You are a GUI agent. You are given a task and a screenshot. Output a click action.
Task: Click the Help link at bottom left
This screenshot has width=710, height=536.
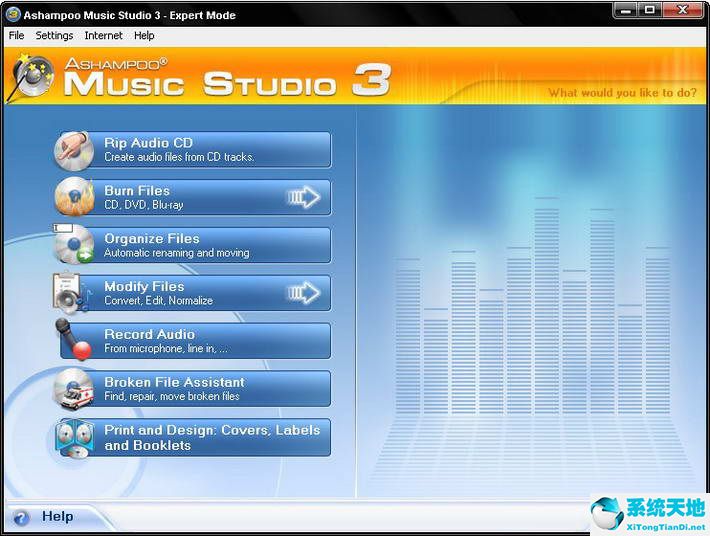(57, 517)
